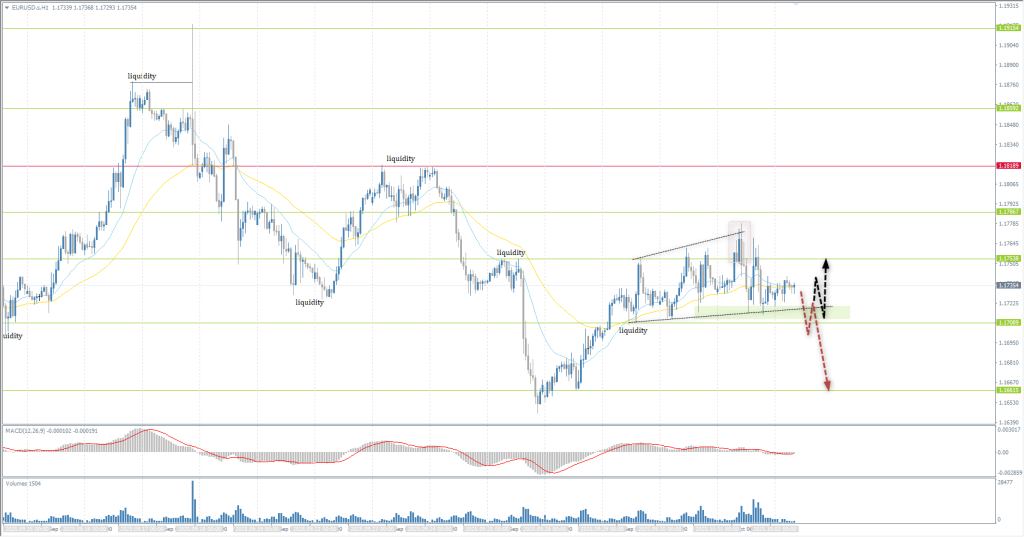Click the Volumes indicator label
Screen dimensions: 1024x537
20,484
